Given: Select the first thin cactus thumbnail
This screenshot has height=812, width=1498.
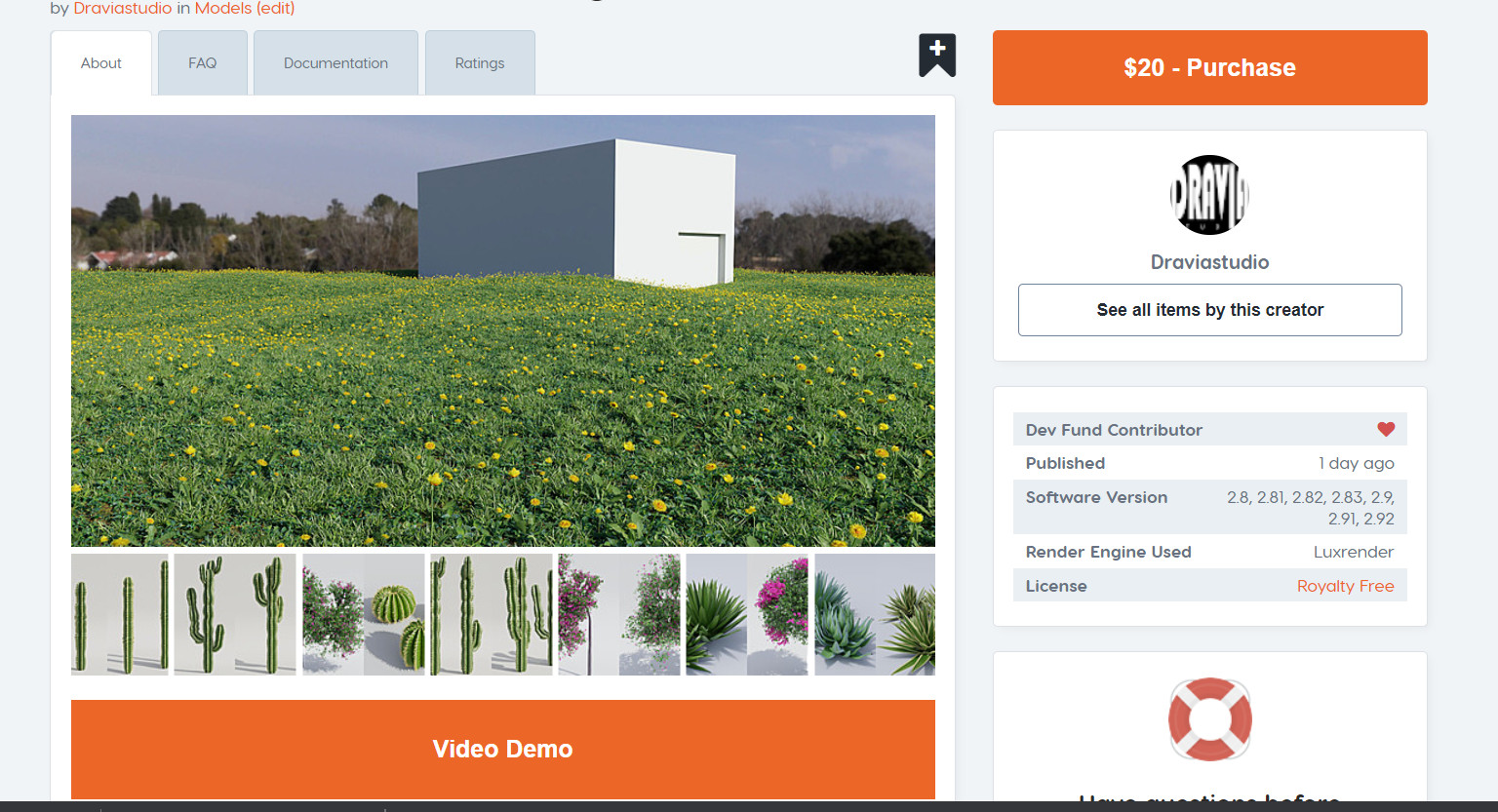Looking at the screenshot, I should pos(120,614).
